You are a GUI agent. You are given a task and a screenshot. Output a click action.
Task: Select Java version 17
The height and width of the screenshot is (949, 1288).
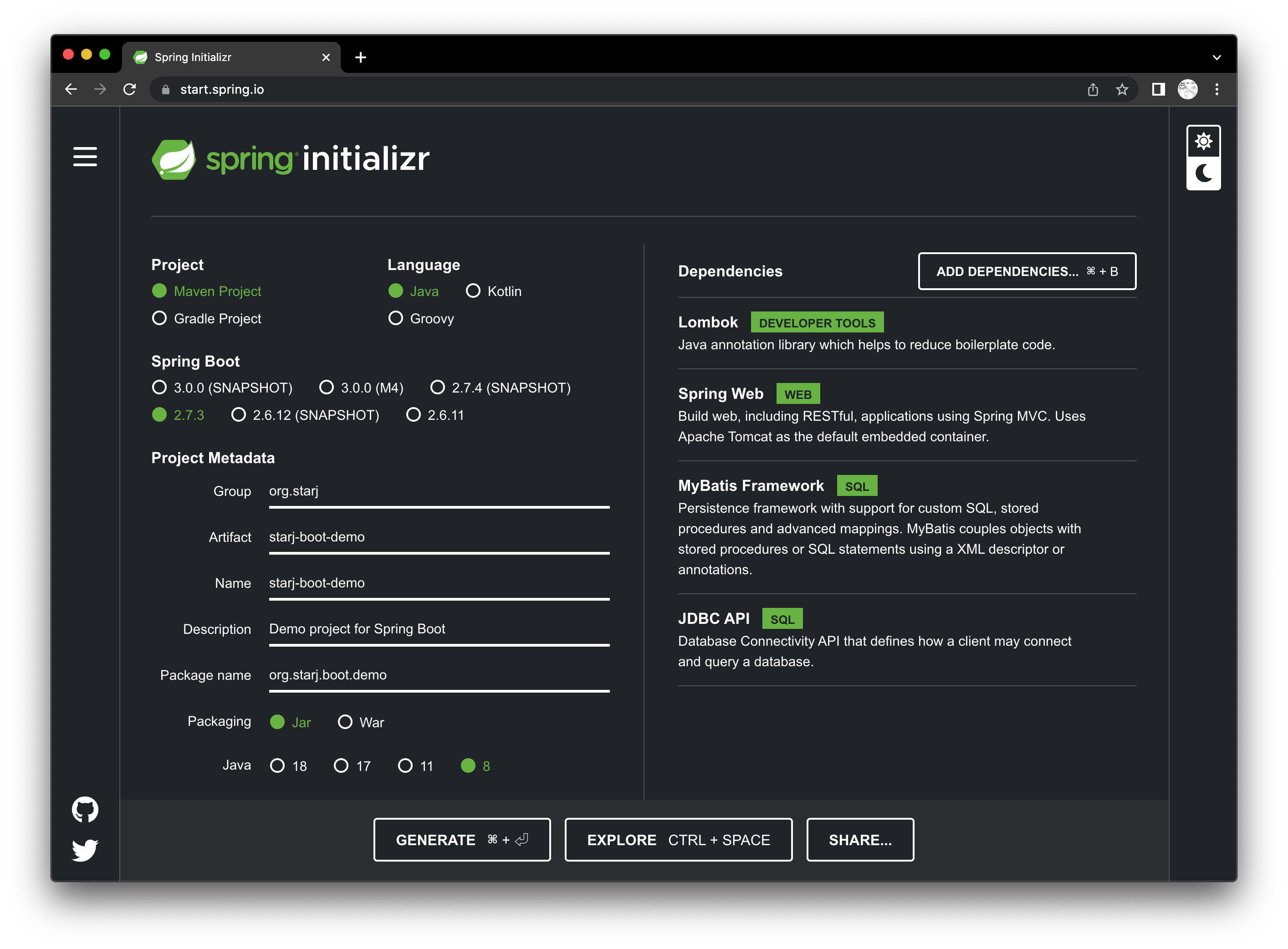(x=341, y=766)
